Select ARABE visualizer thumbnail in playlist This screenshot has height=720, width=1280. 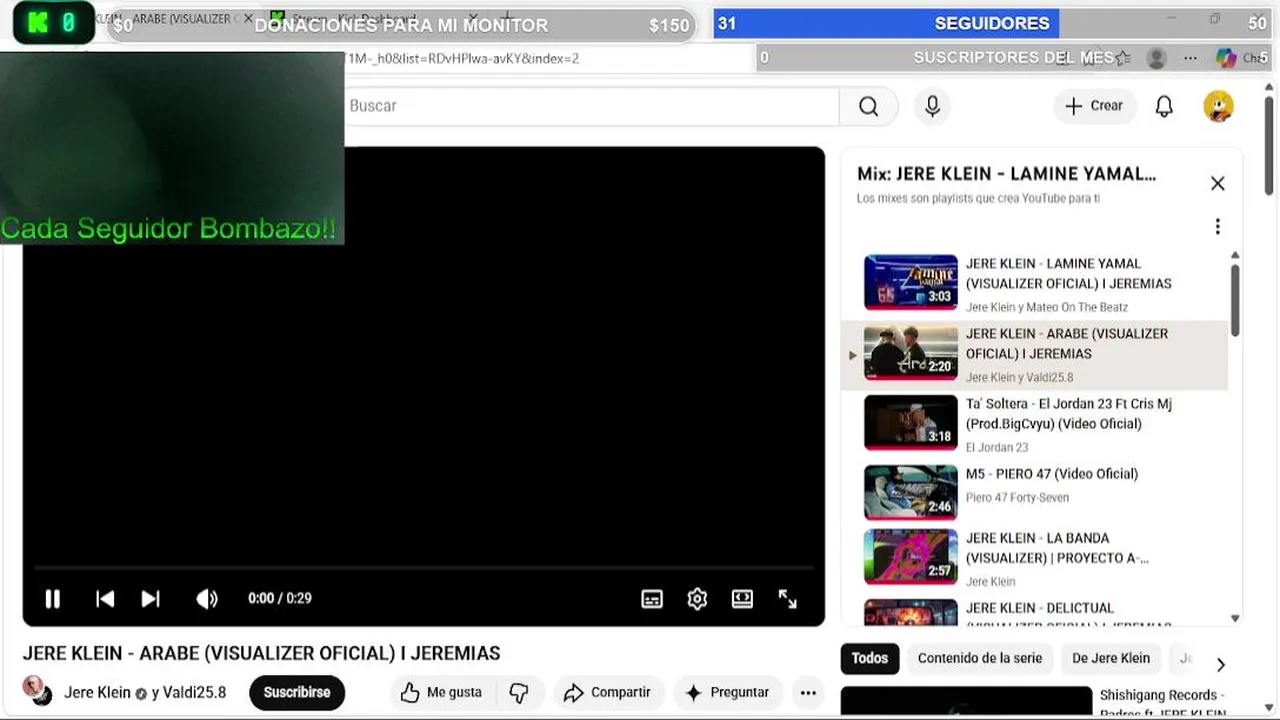911,353
